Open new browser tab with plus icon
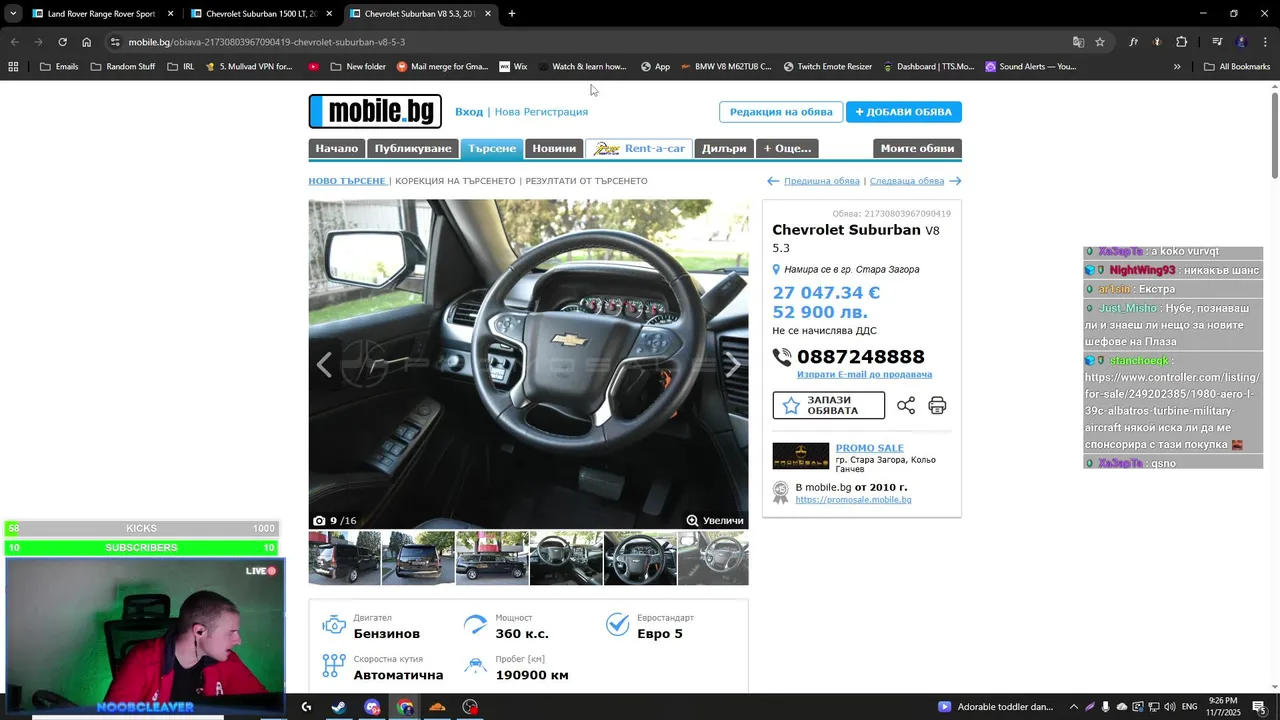Screen dimensions: 1280x720 pyautogui.click(x=512, y=14)
